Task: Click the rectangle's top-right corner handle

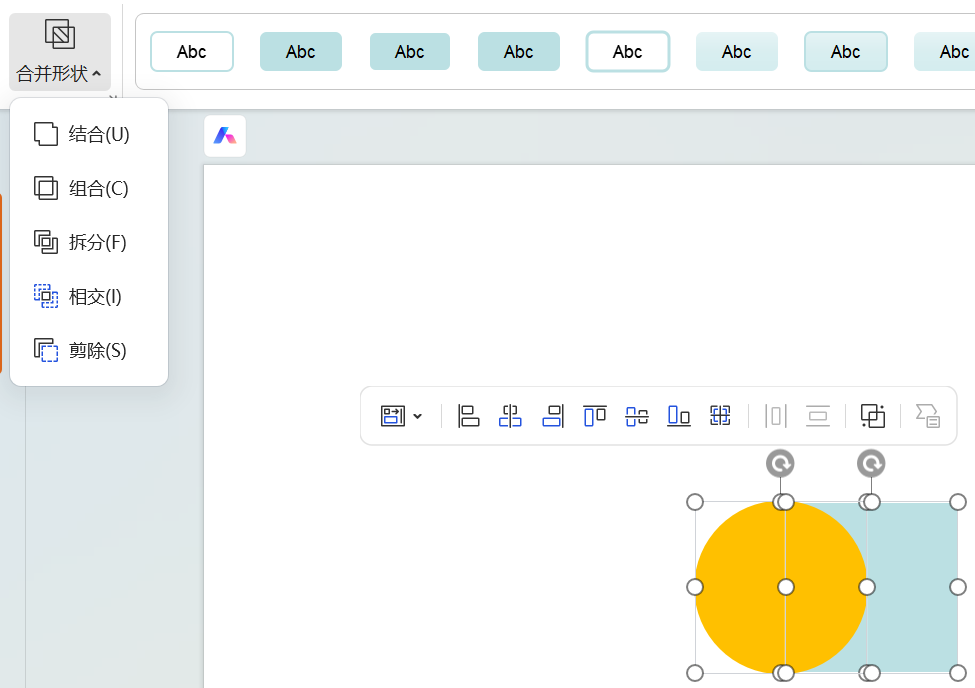Action: [x=958, y=502]
